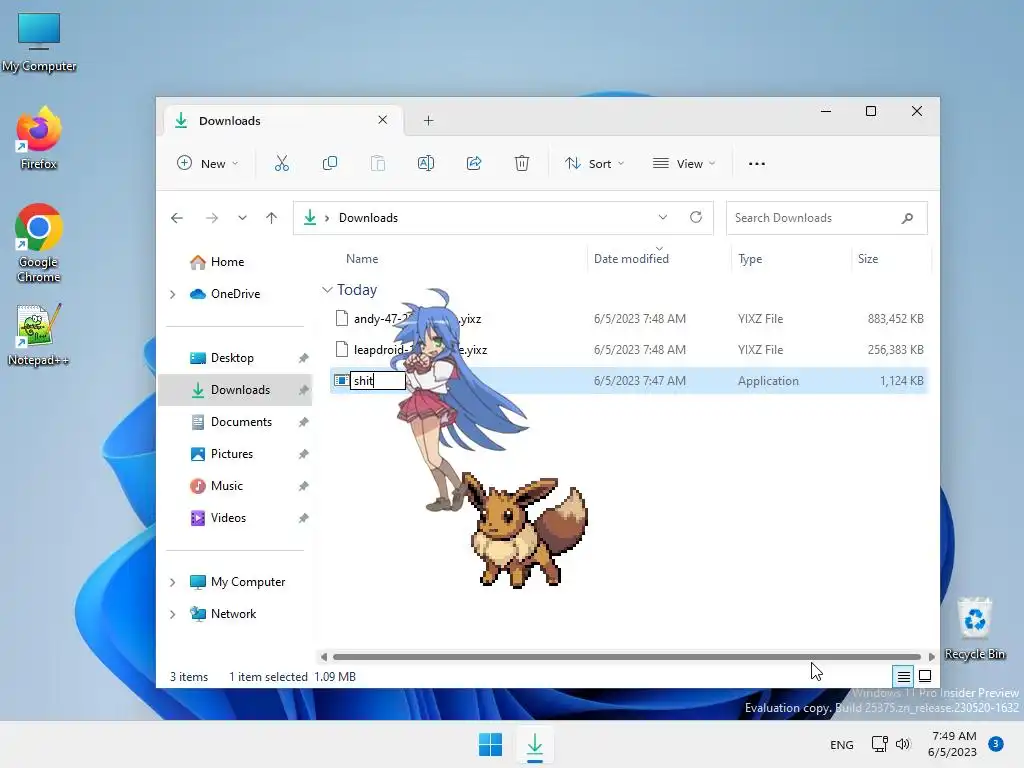Expand the My Computer tree node

tap(173, 582)
